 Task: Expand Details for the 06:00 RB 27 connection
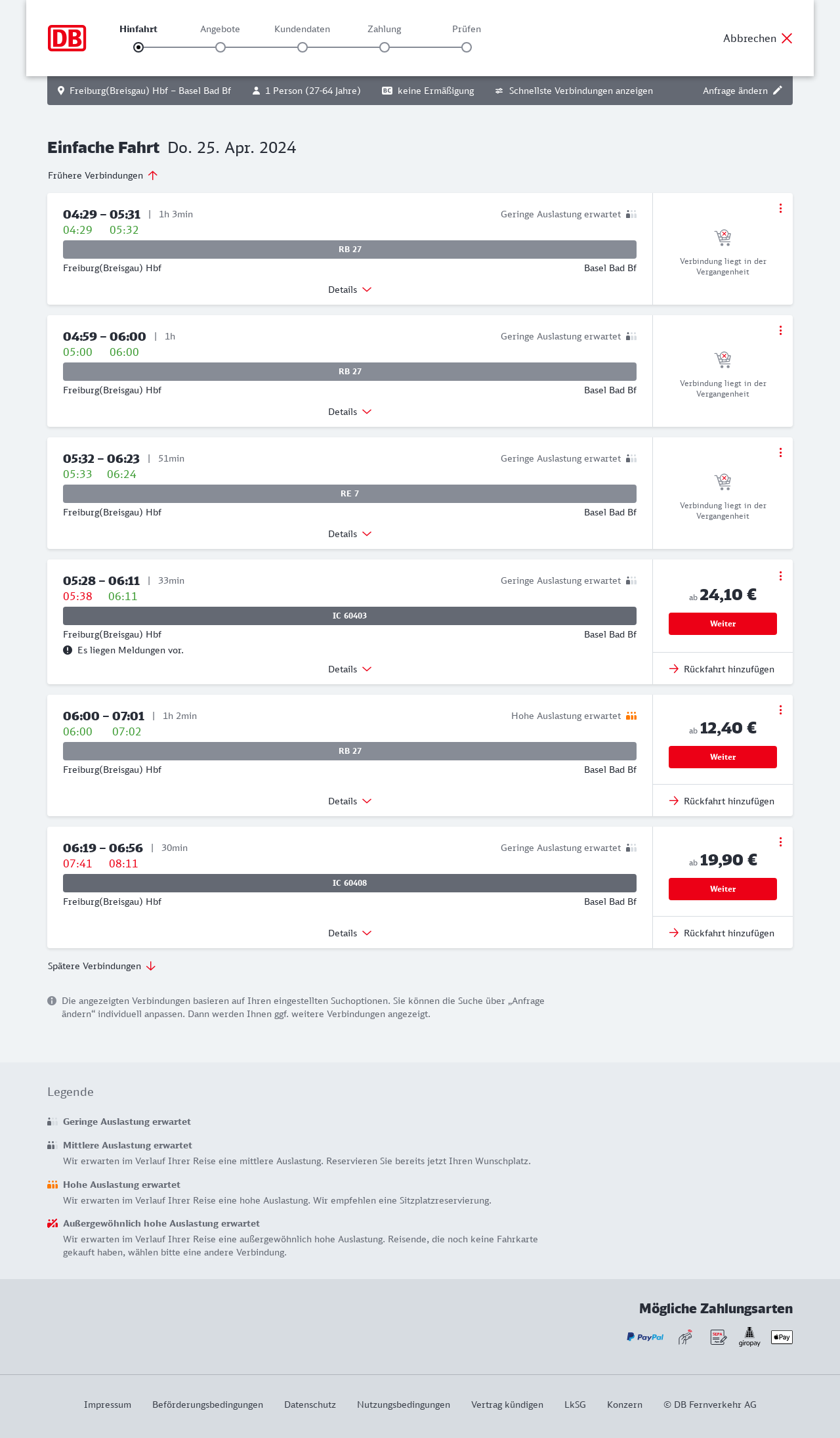(350, 801)
